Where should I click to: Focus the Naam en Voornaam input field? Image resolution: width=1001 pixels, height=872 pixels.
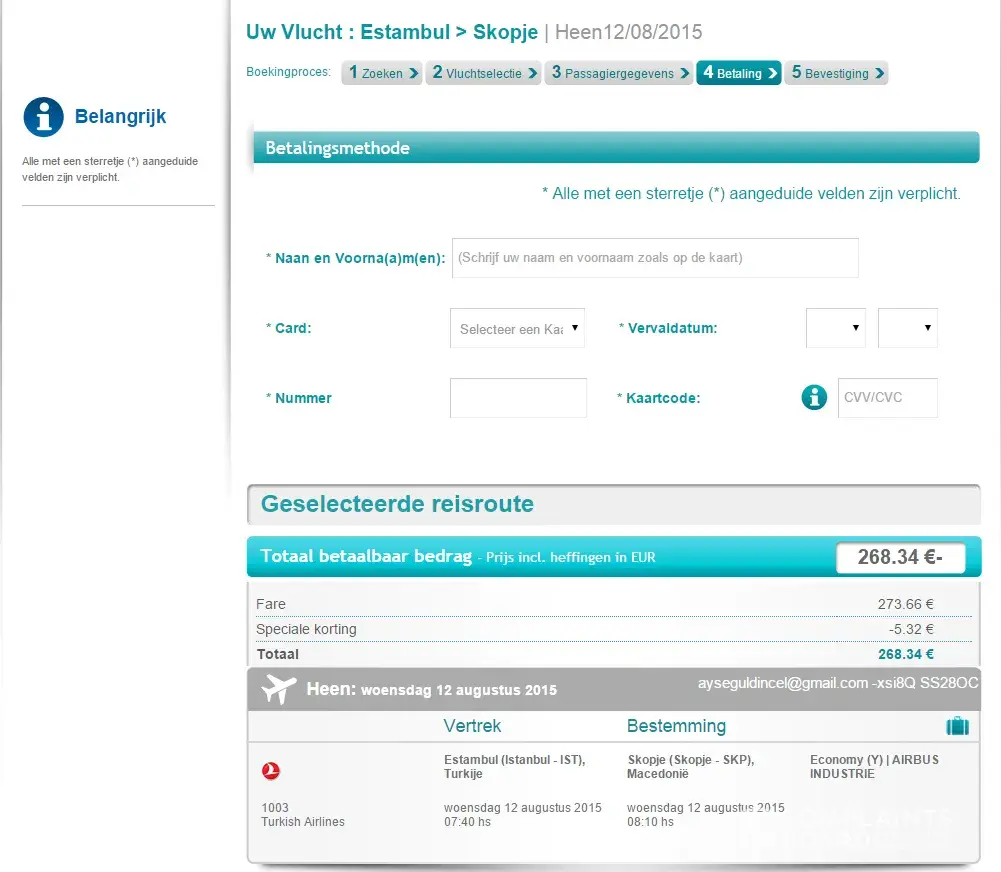[x=655, y=258]
